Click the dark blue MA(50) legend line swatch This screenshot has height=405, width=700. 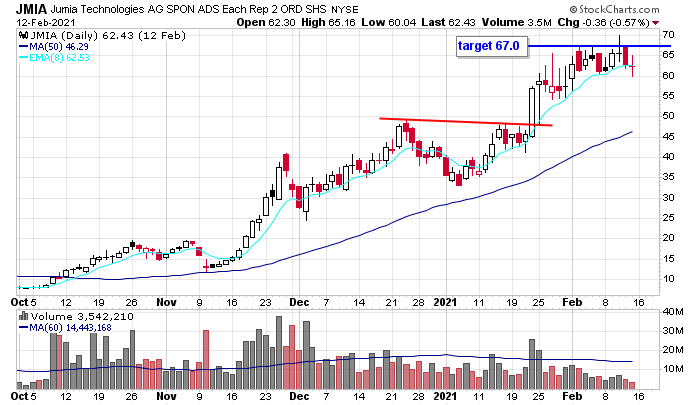[24, 46]
